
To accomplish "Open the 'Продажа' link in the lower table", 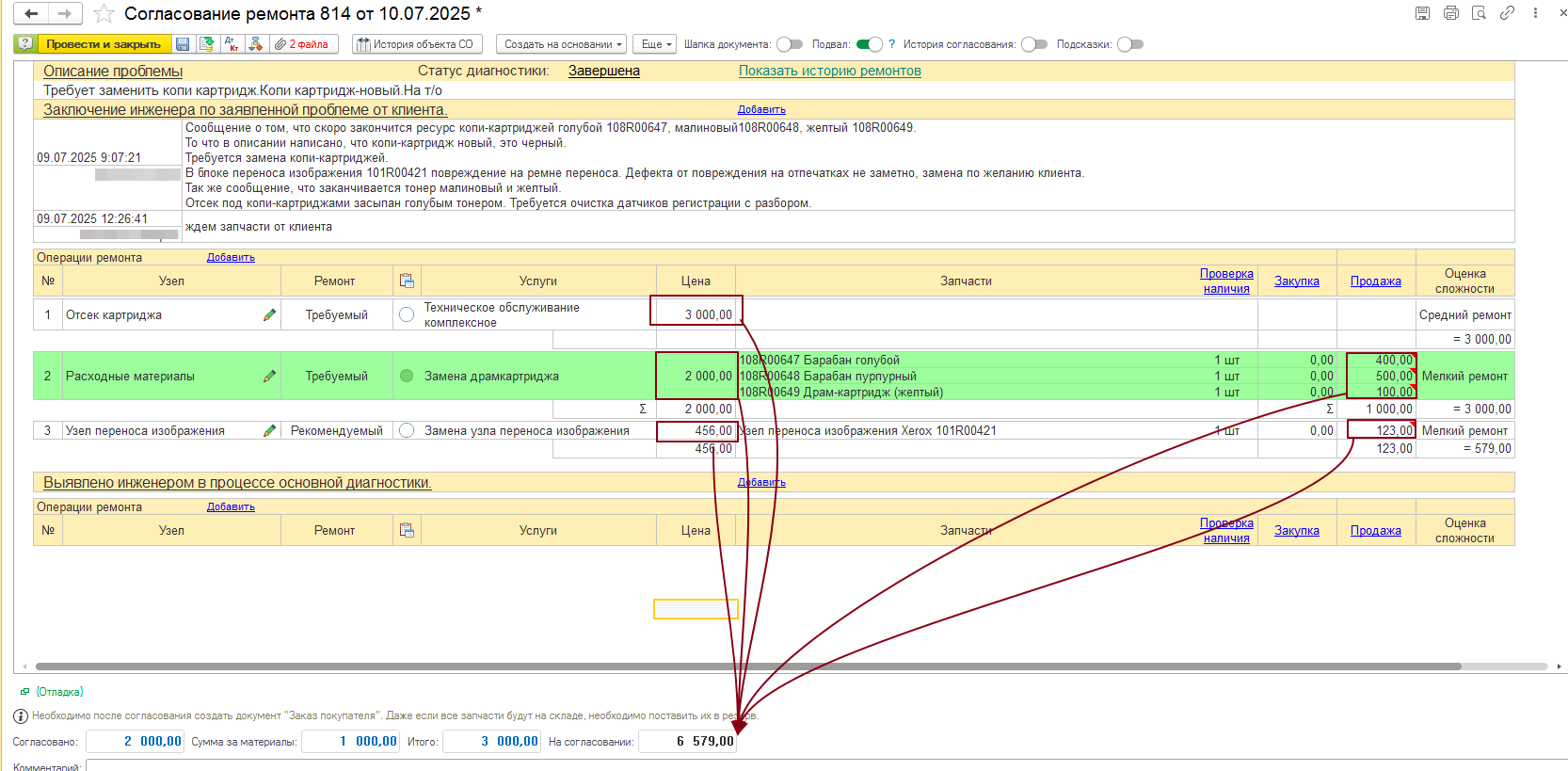I will pos(1376,530).
